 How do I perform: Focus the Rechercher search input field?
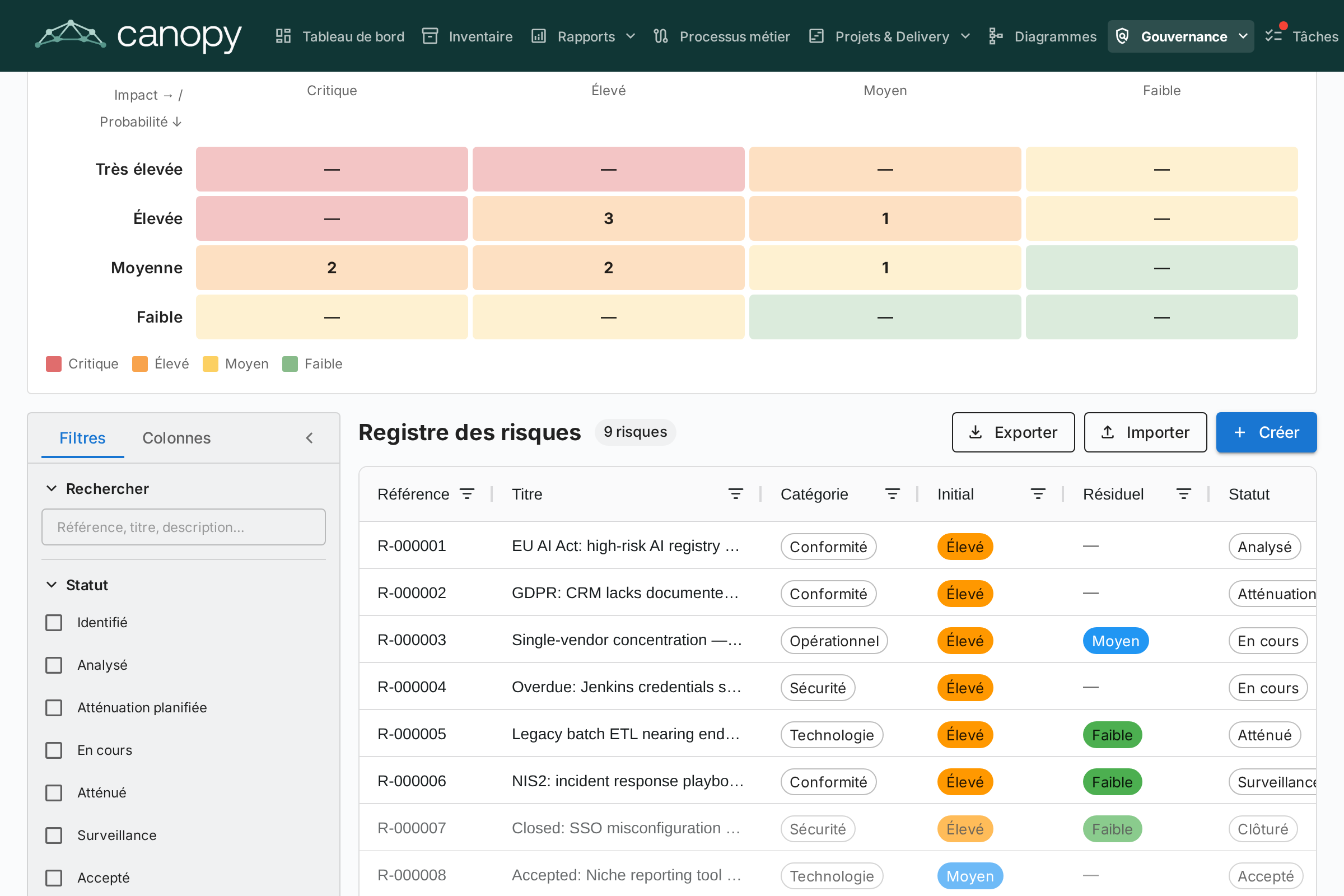[184, 527]
